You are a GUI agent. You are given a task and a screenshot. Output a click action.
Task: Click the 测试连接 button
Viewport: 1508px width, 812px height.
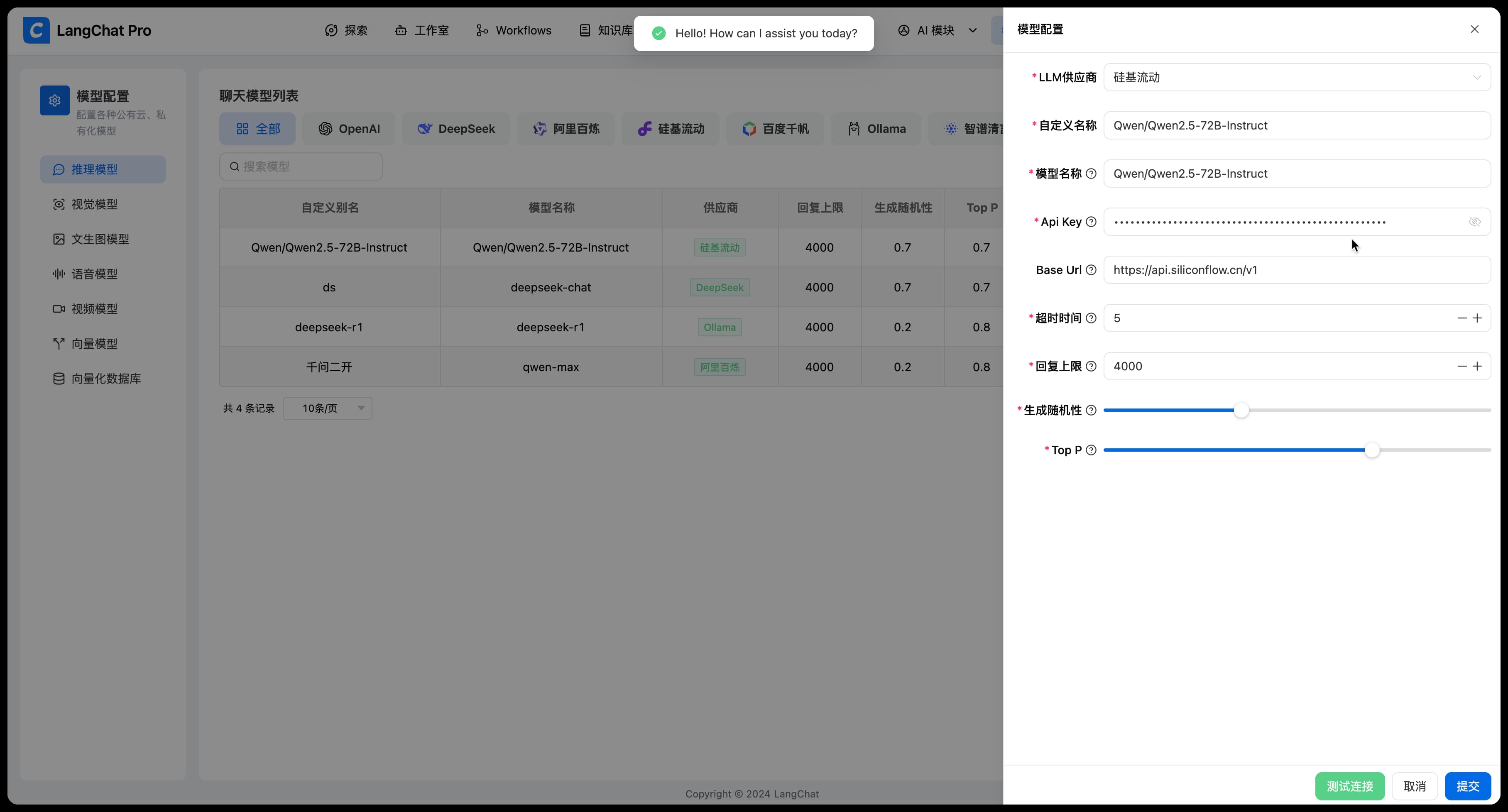click(x=1349, y=786)
